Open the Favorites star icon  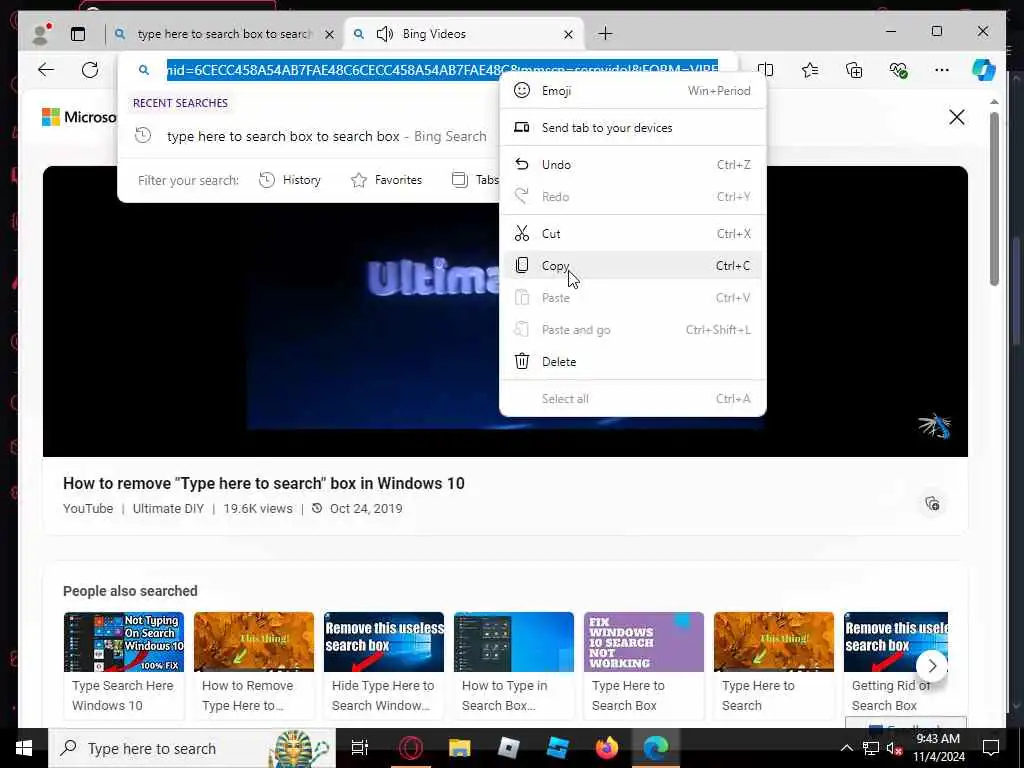[810, 70]
